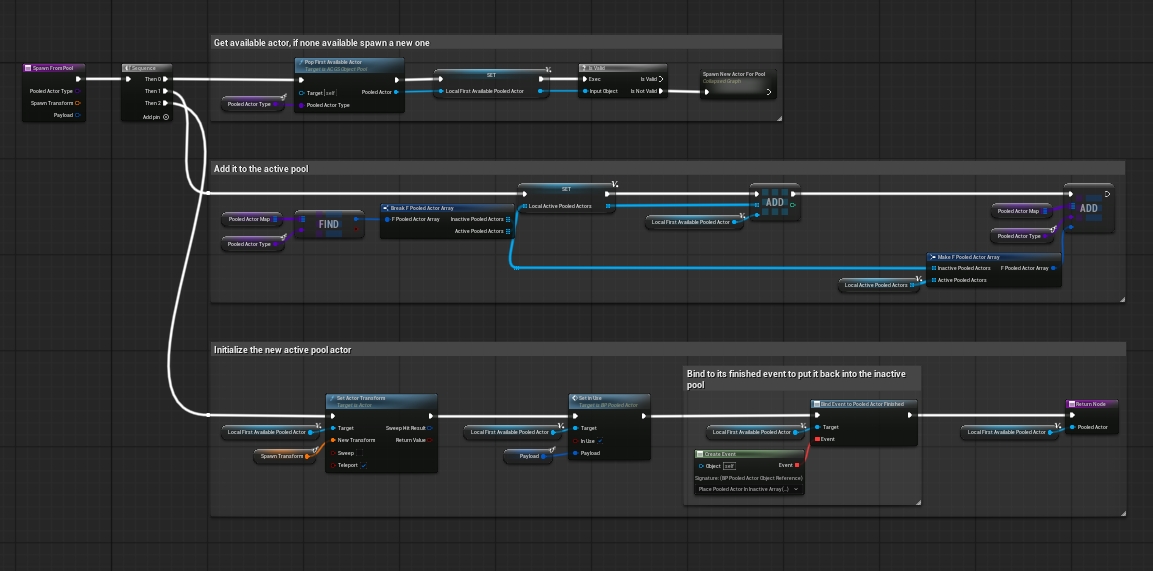Open the Place Pooled Actor In Inactive Array dropdown
Image resolution: width=1153 pixels, height=571 pixels.
click(x=748, y=489)
